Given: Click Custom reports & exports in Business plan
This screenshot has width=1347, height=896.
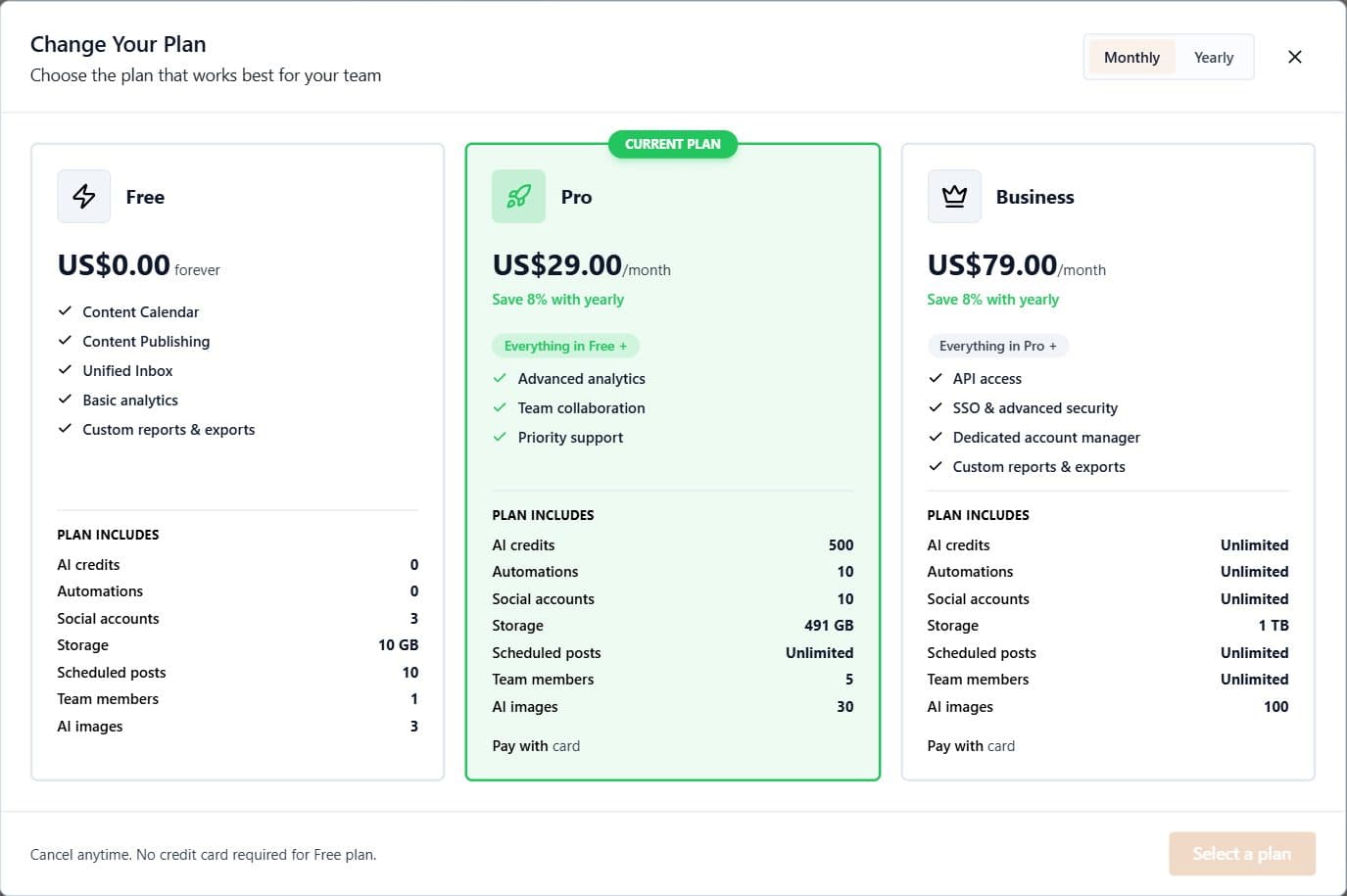Looking at the screenshot, I should tap(1039, 467).
